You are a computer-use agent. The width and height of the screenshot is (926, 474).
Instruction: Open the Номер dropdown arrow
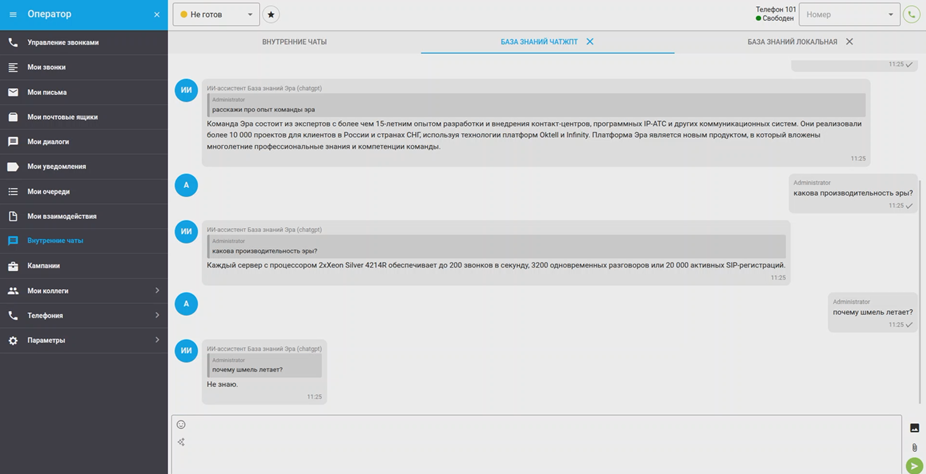coord(891,15)
